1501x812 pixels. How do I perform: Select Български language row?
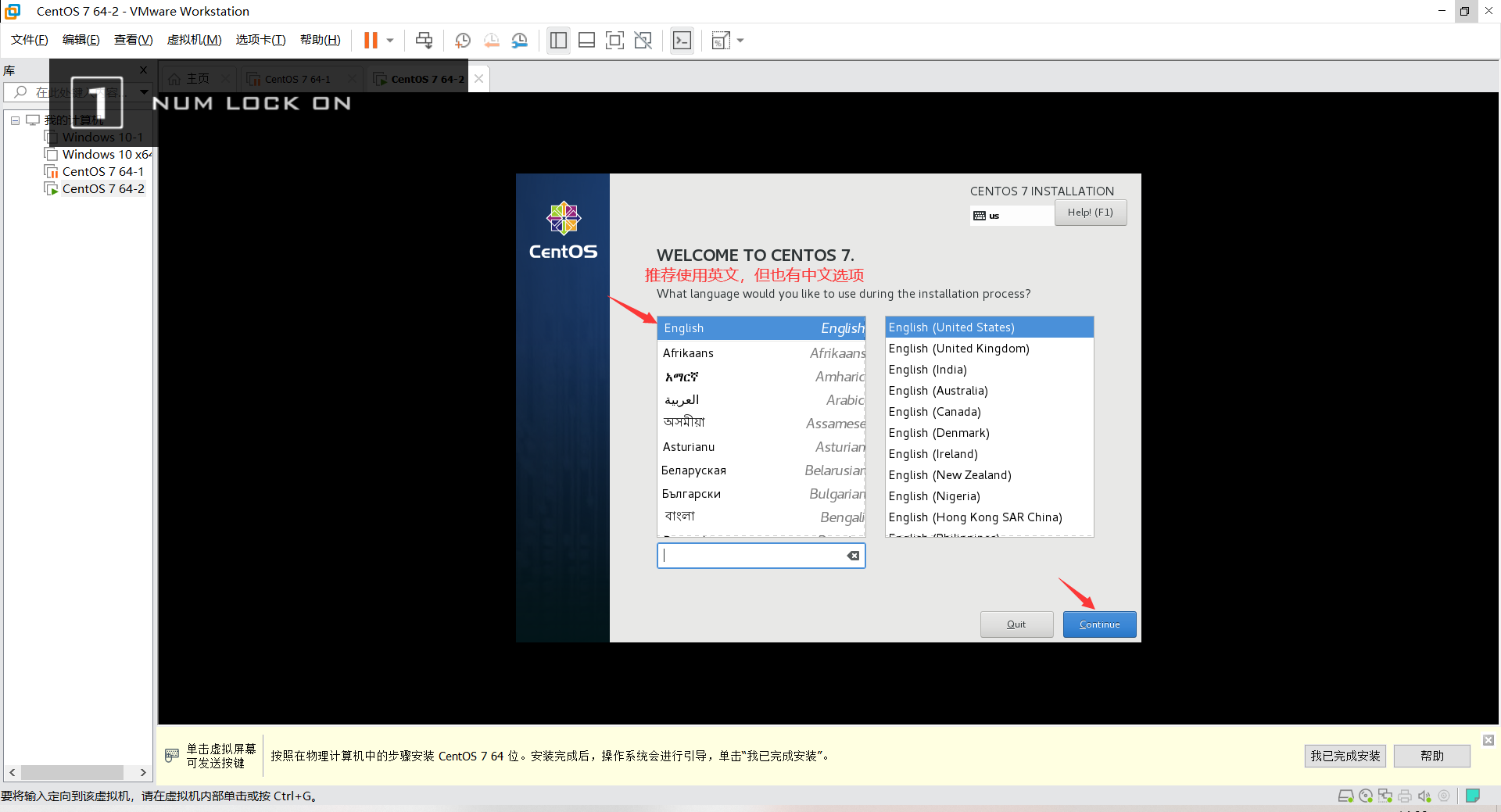761,494
